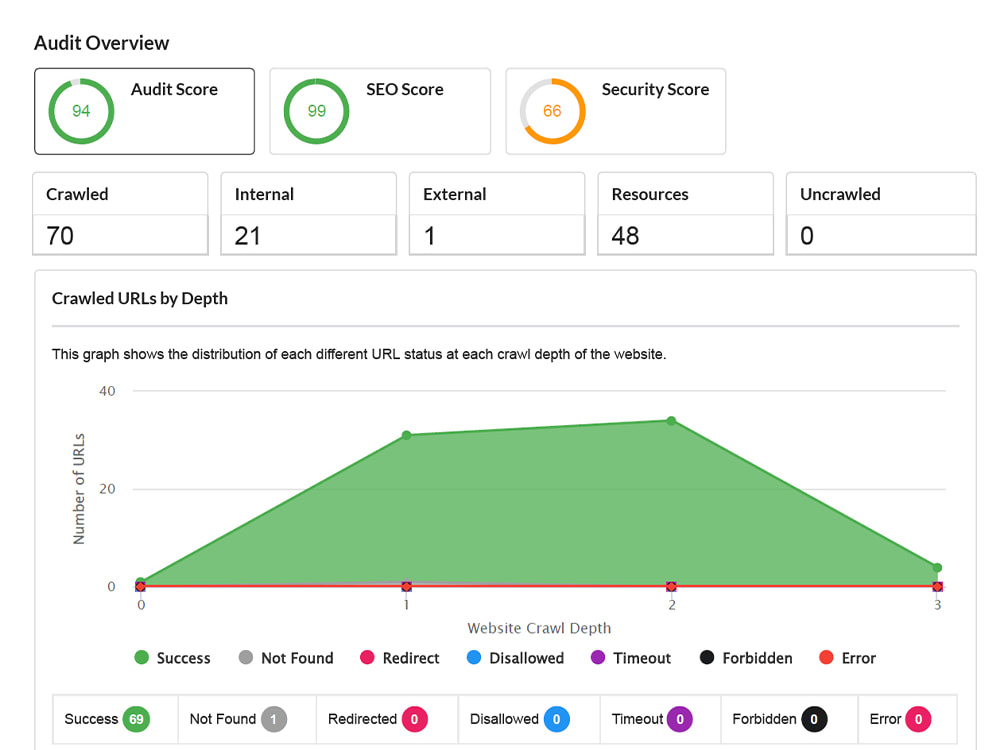Click the Number of URLs axis label
The width and height of the screenshot is (1000, 750).
(x=78, y=489)
